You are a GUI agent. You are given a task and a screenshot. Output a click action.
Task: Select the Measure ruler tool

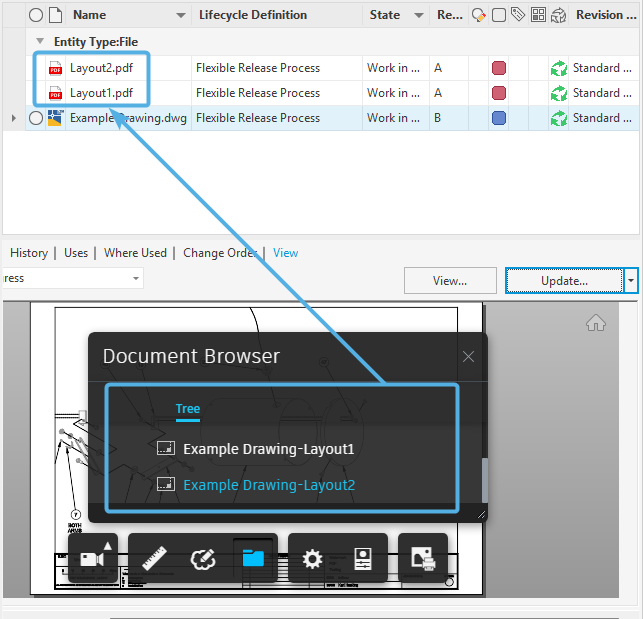pyautogui.click(x=154, y=558)
